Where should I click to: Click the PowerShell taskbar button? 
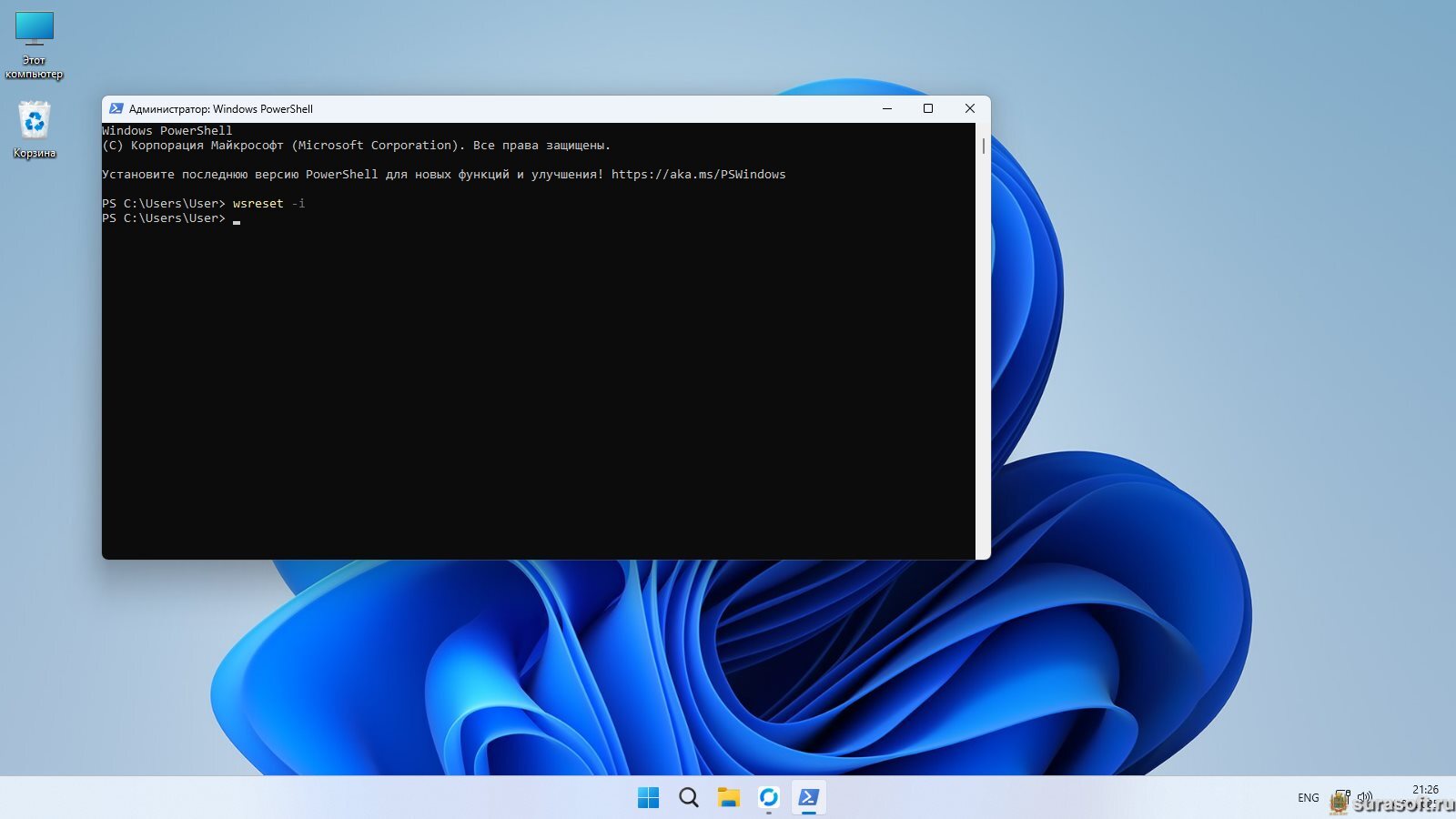[808, 798]
